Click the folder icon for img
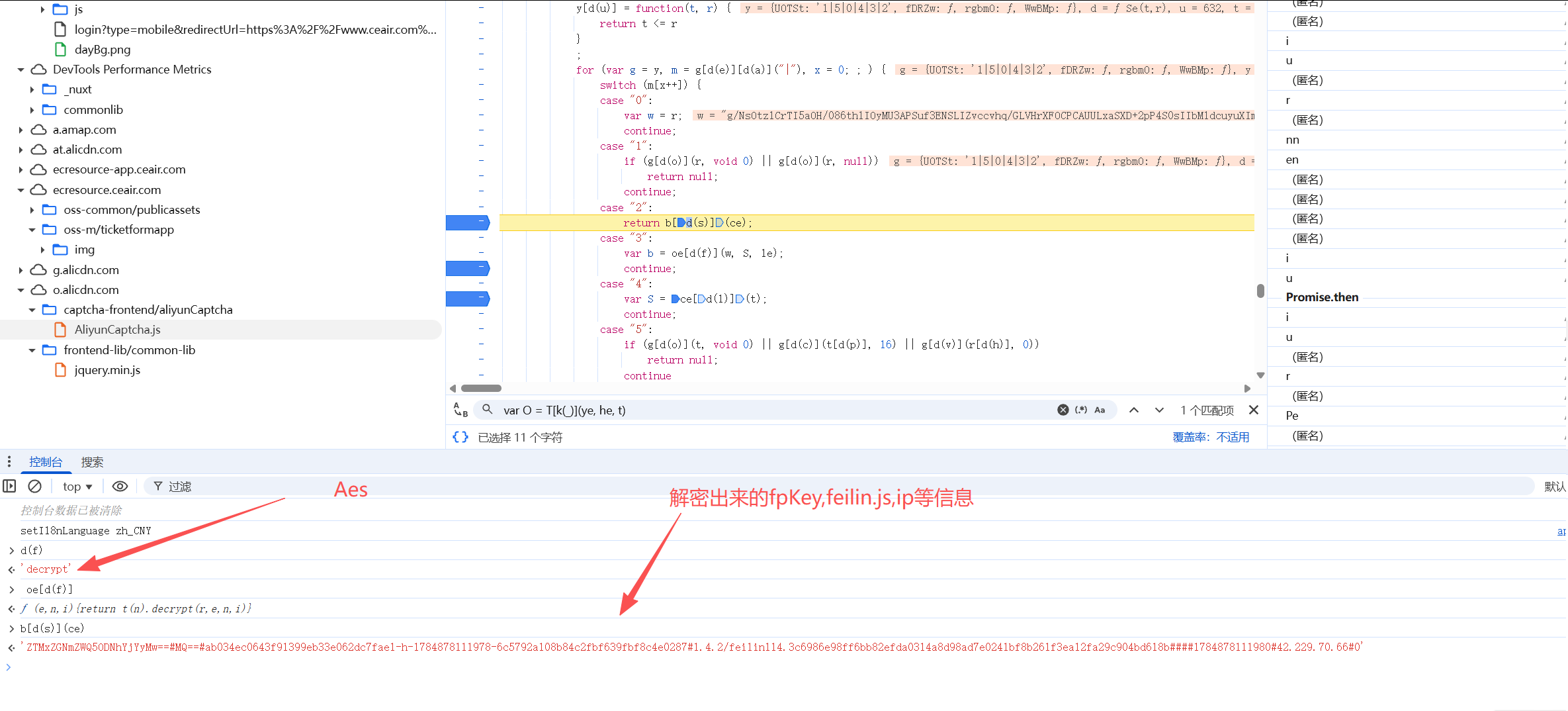This screenshot has width=1568, height=711. click(60, 250)
